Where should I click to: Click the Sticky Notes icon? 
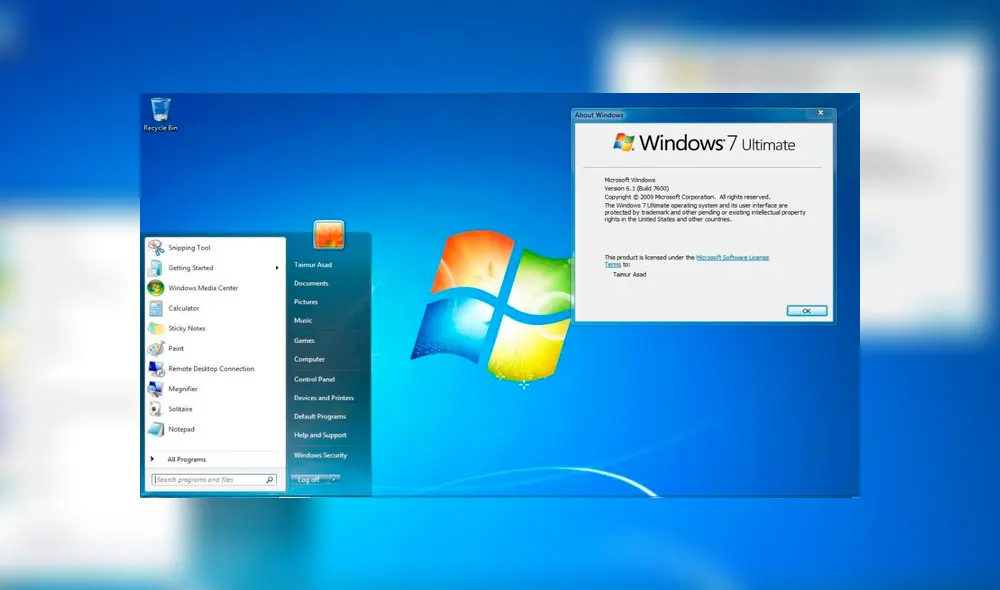(x=156, y=328)
